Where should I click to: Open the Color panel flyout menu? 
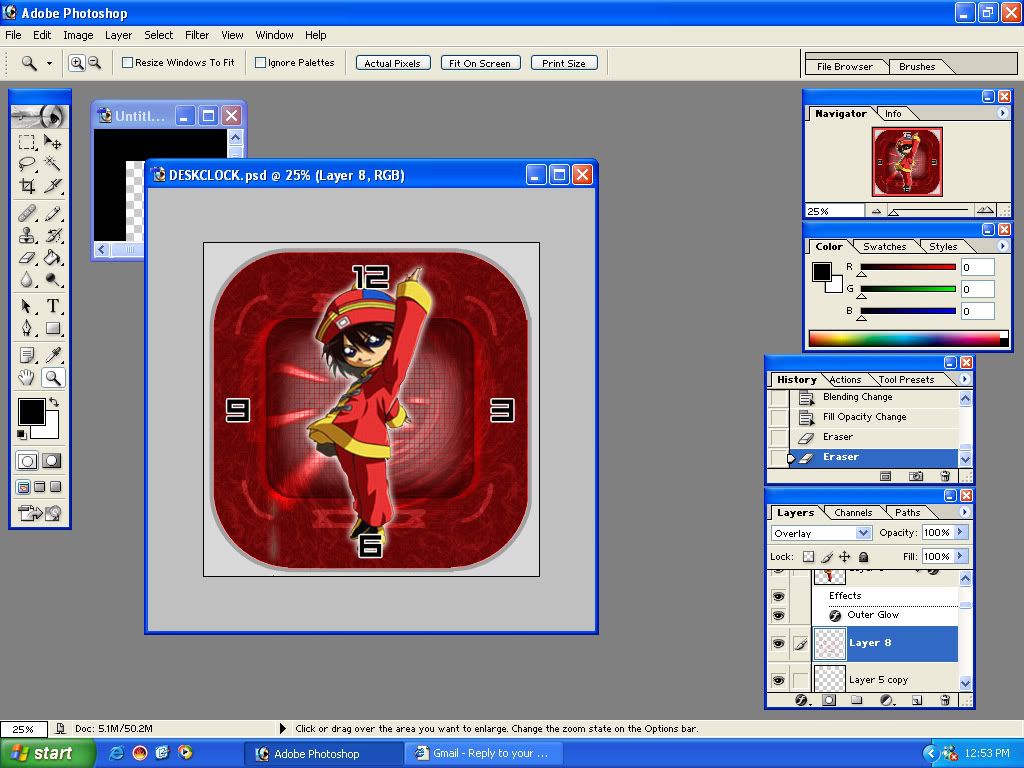pos(1002,246)
